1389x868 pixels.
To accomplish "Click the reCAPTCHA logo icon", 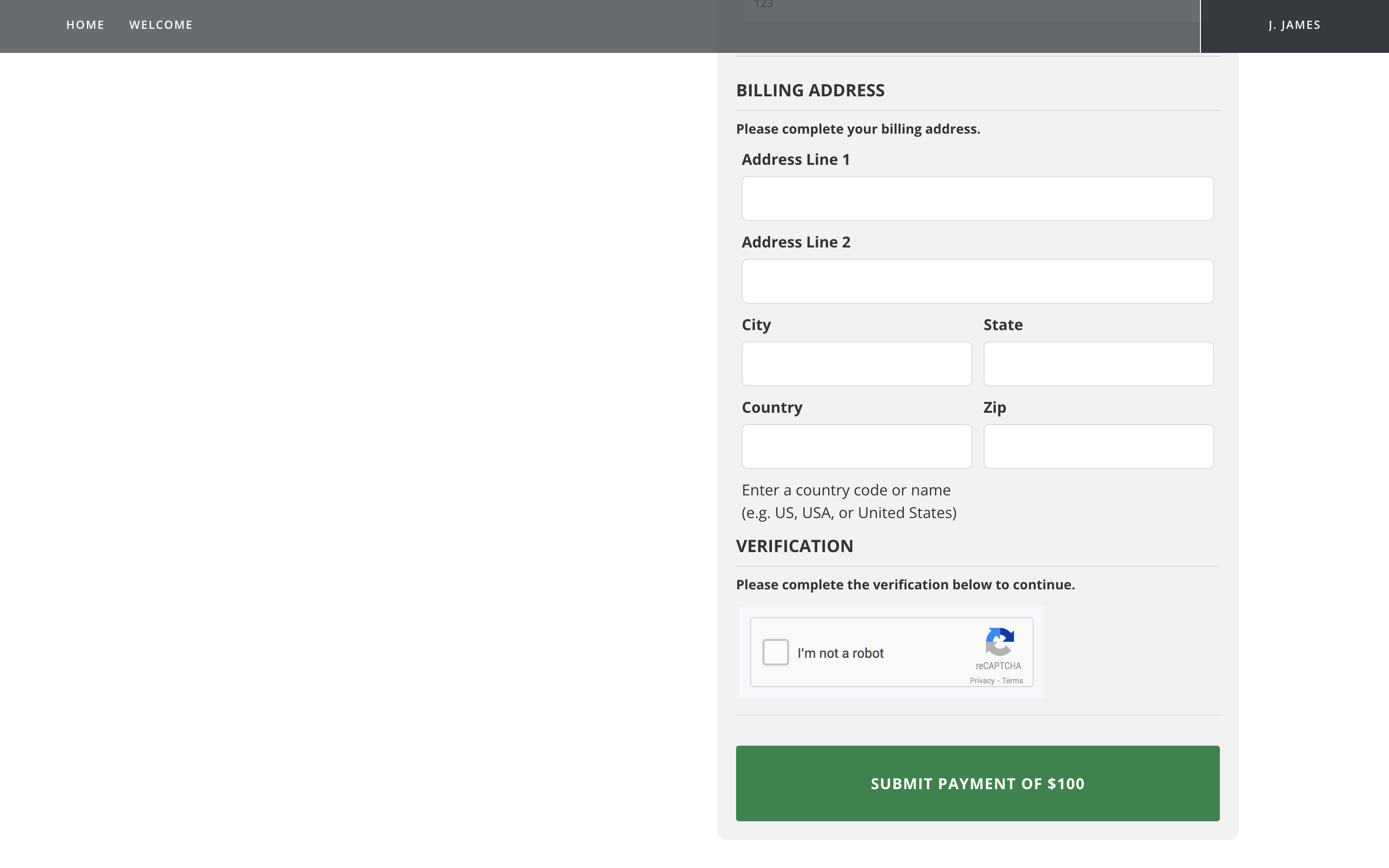I will click(999, 641).
